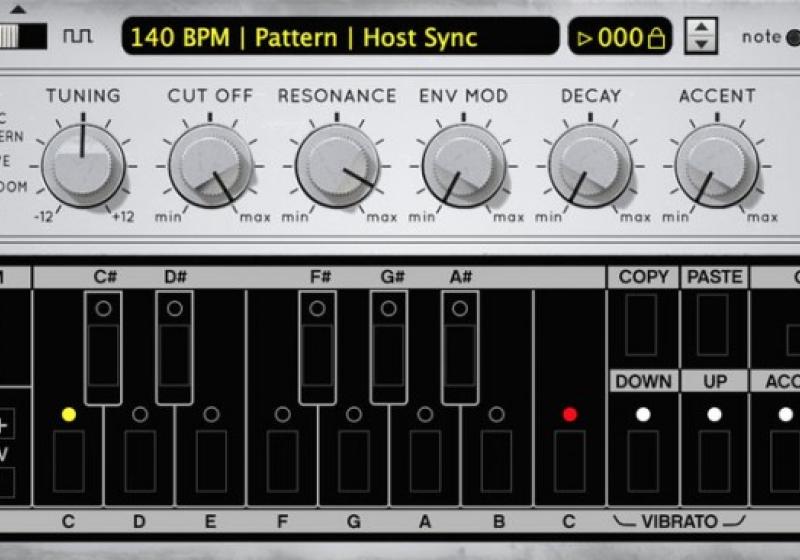This screenshot has height=560, width=800.
Task: Click the LED above the A key
Action: [x=425, y=415]
